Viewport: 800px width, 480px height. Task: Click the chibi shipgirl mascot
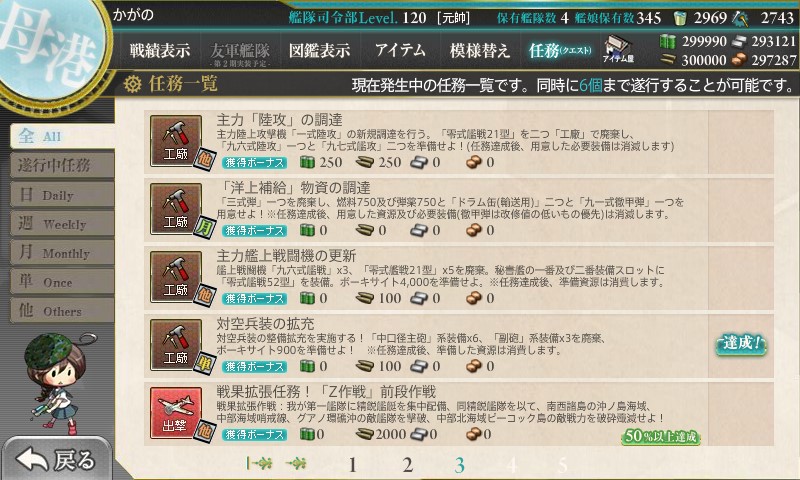[x=58, y=381]
